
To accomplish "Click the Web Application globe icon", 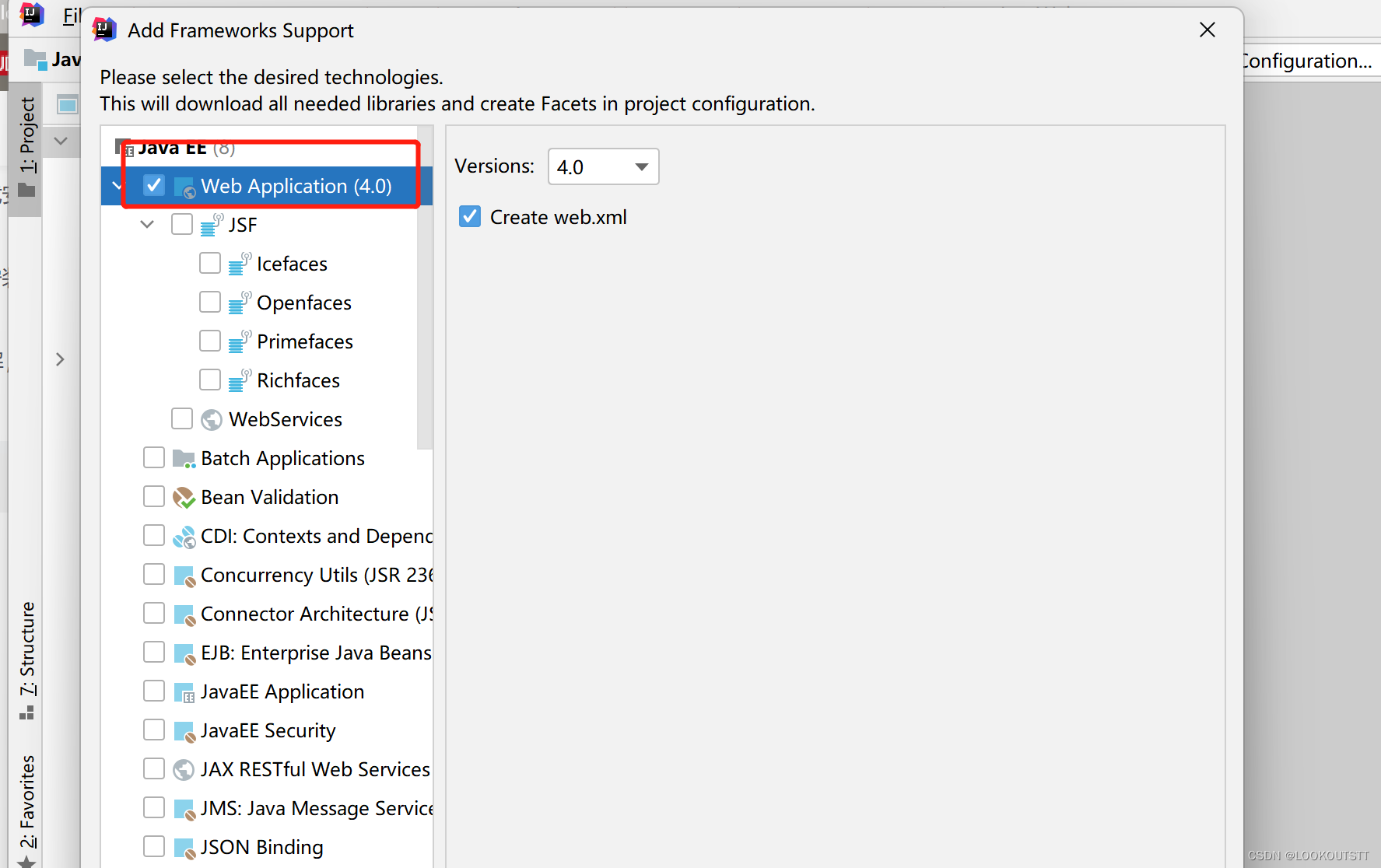I will click(184, 187).
